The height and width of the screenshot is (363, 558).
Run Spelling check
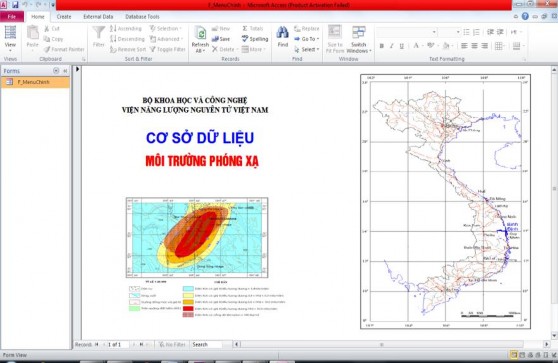tap(255, 39)
